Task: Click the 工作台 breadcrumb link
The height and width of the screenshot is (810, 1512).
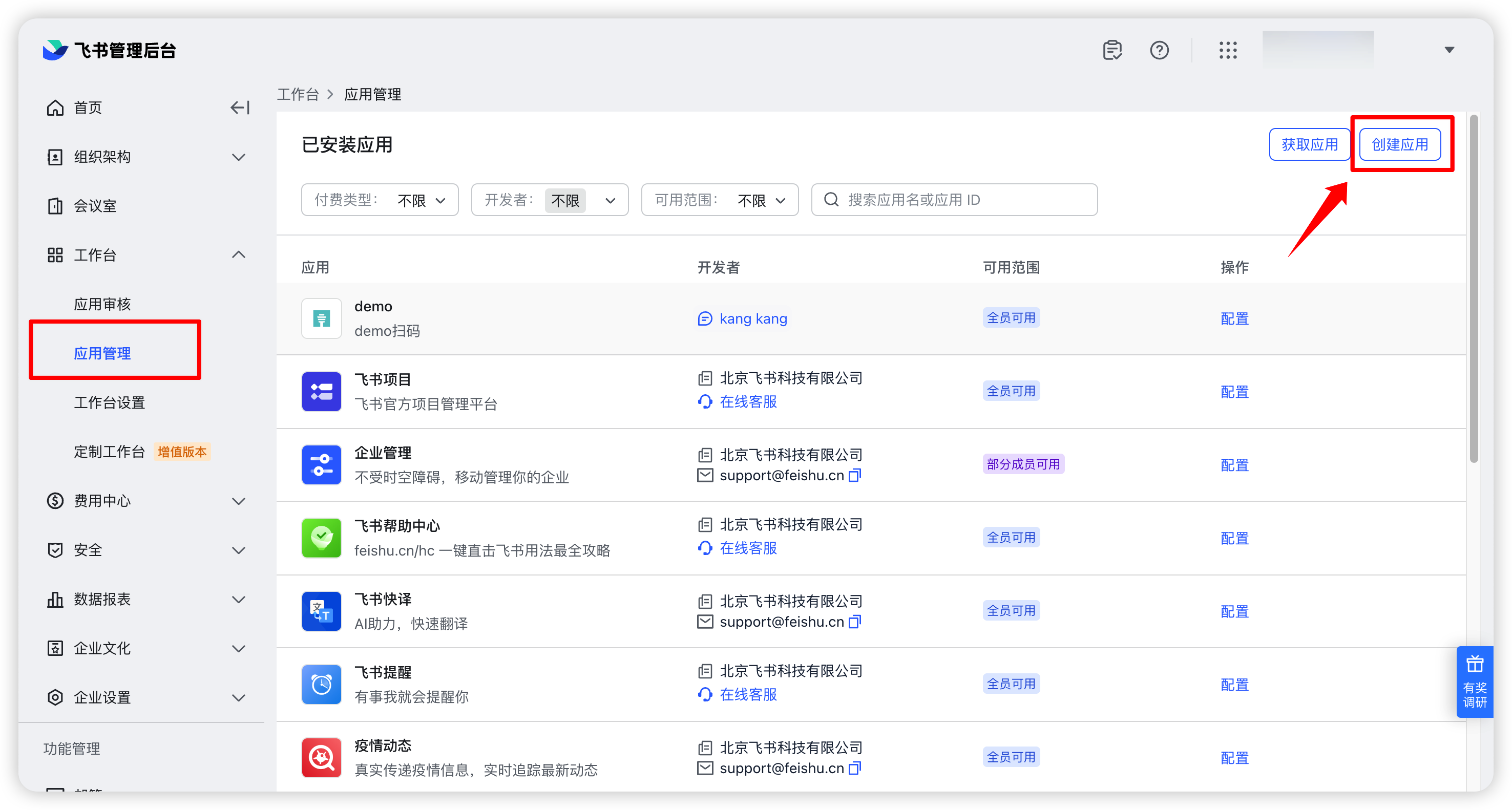Action: tap(298, 95)
